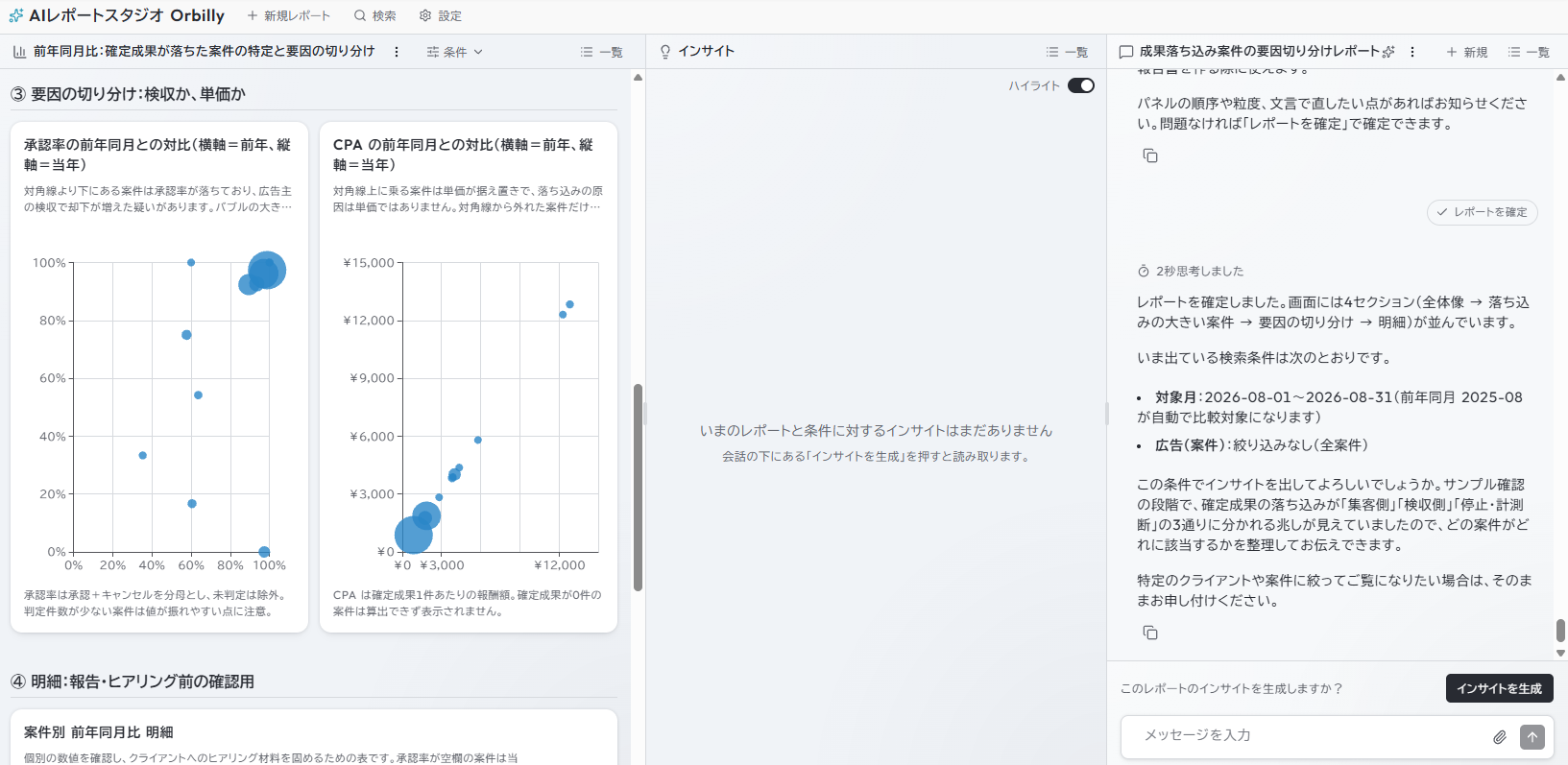Click the chat panel's vertical scrollbar thumb

click(1560, 631)
